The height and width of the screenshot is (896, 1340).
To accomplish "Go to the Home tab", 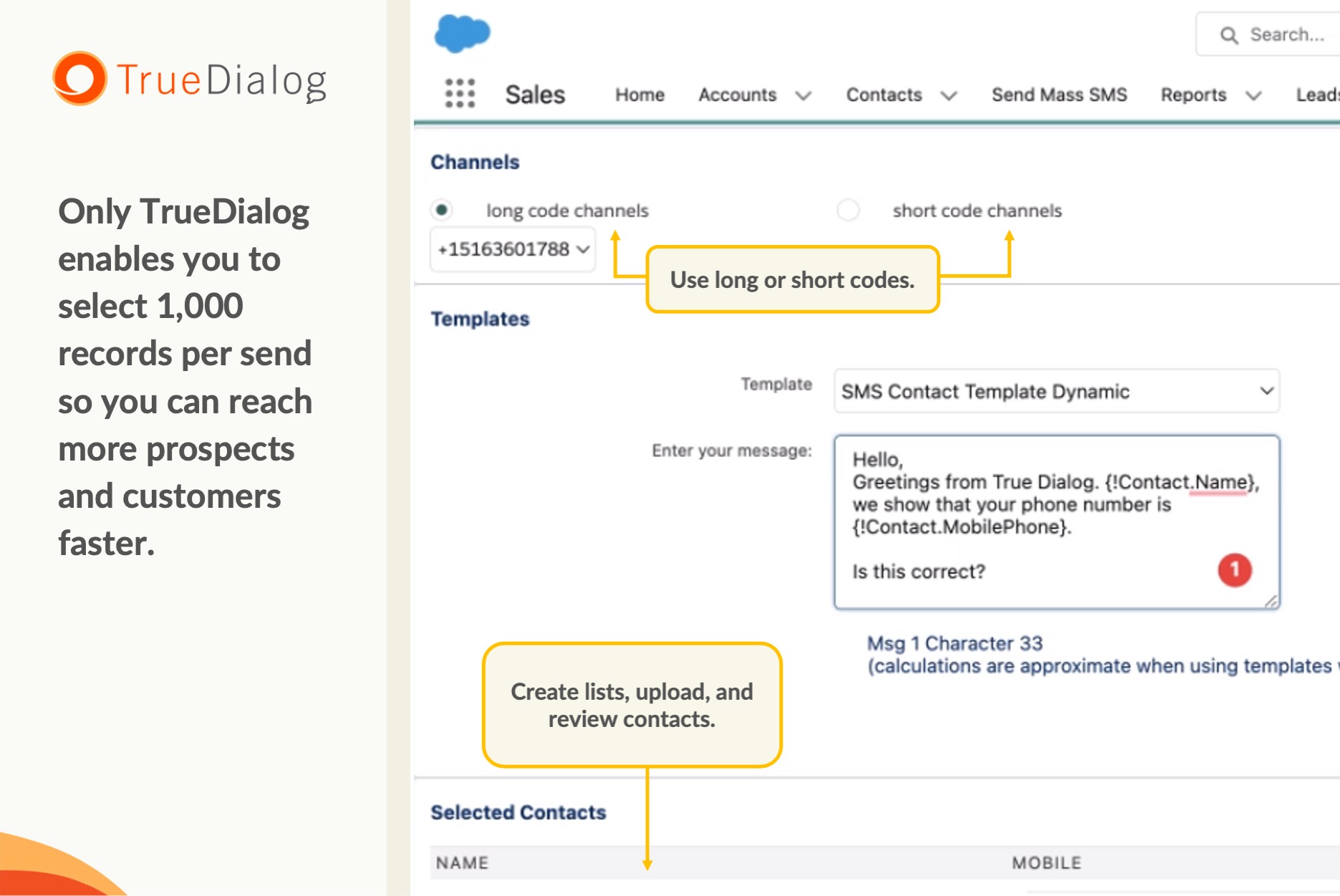I will [x=640, y=95].
